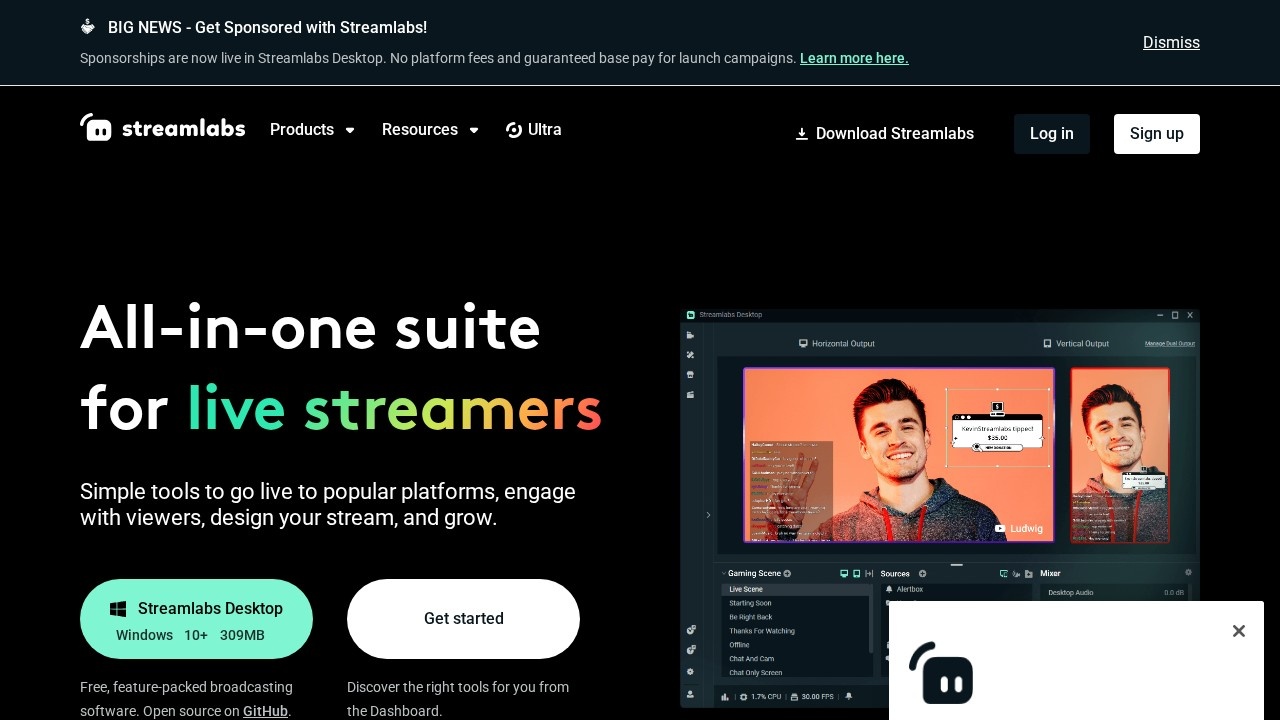Add a new source with the plus icon
Screen dimensions: 1280x720
coord(922,574)
